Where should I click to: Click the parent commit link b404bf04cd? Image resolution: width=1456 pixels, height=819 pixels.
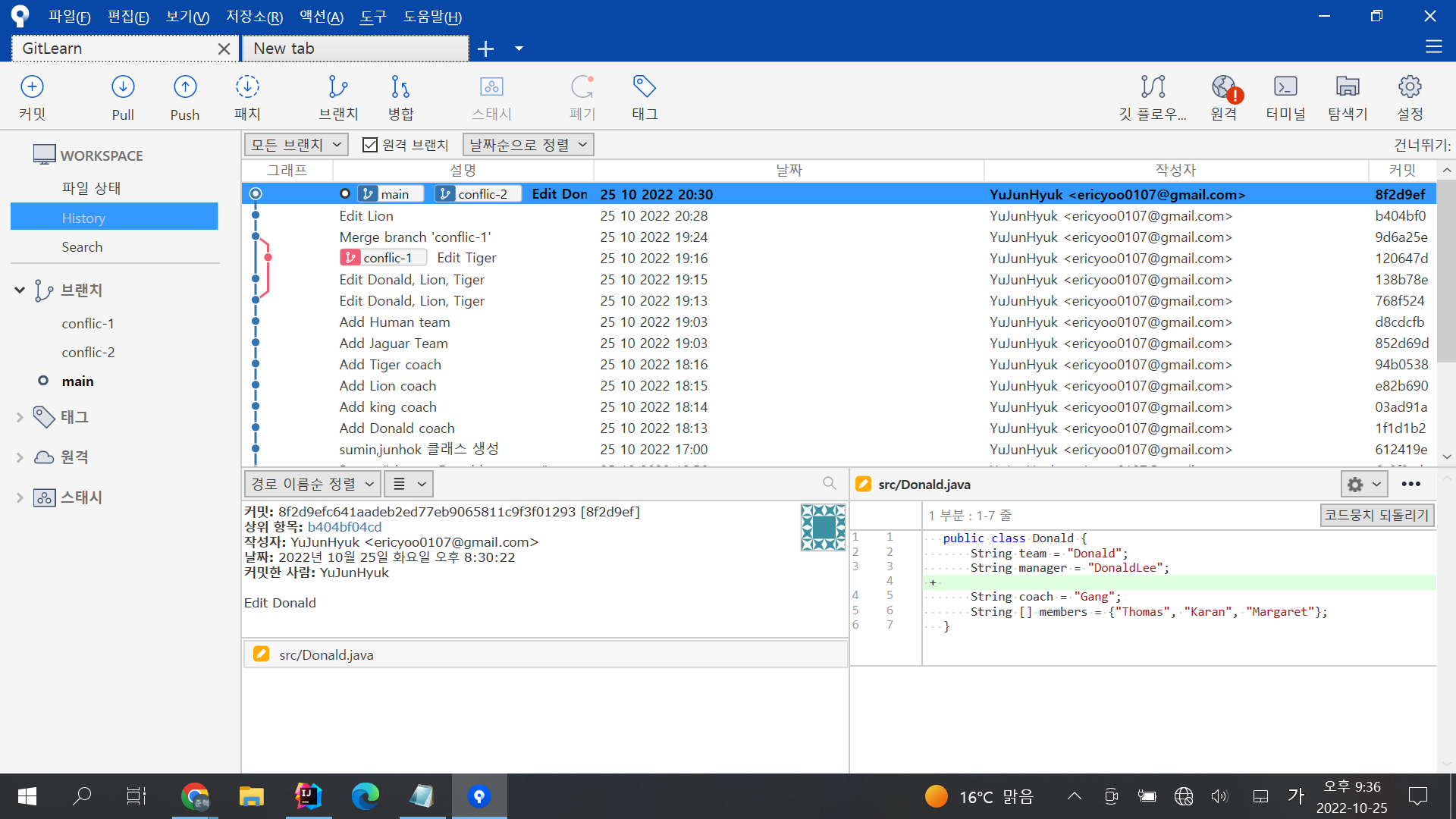(344, 527)
